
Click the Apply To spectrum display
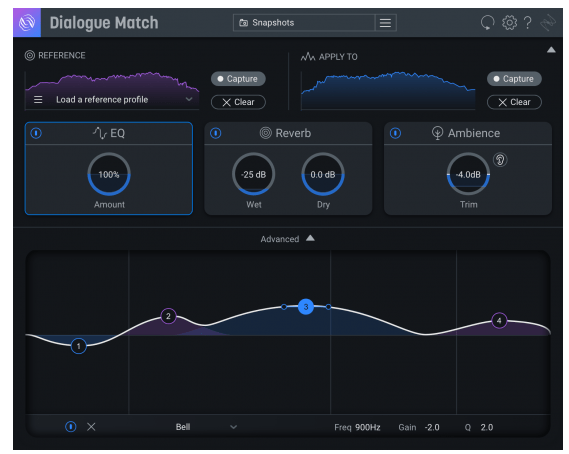pos(388,91)
